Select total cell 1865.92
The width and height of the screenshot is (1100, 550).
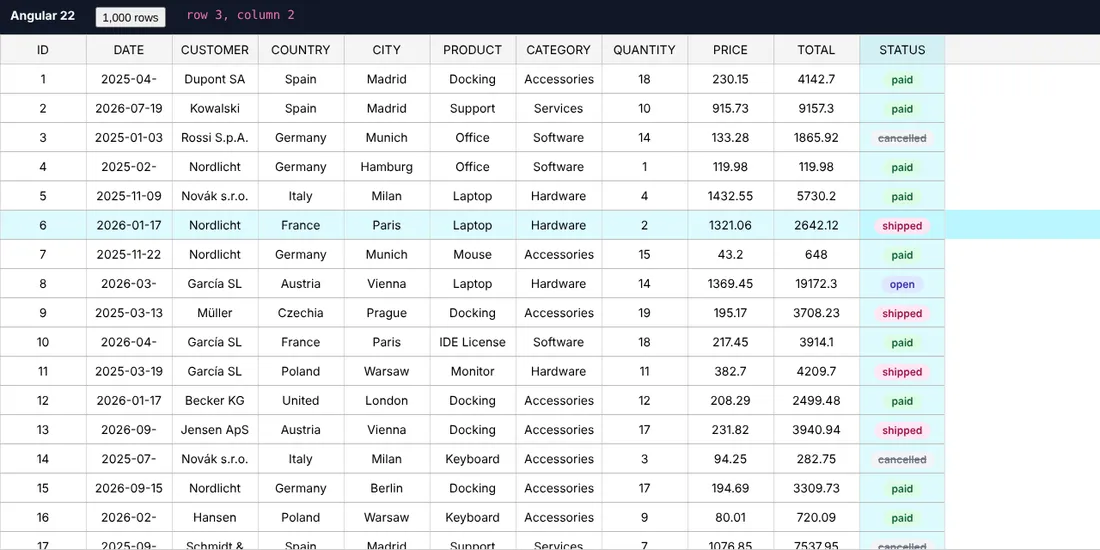point(817,138)
